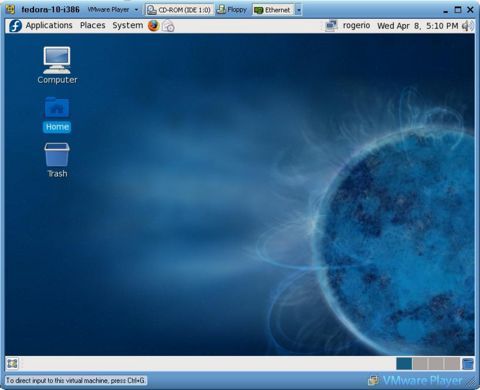Toggle the Ethernet device connection

click(272, 10)
